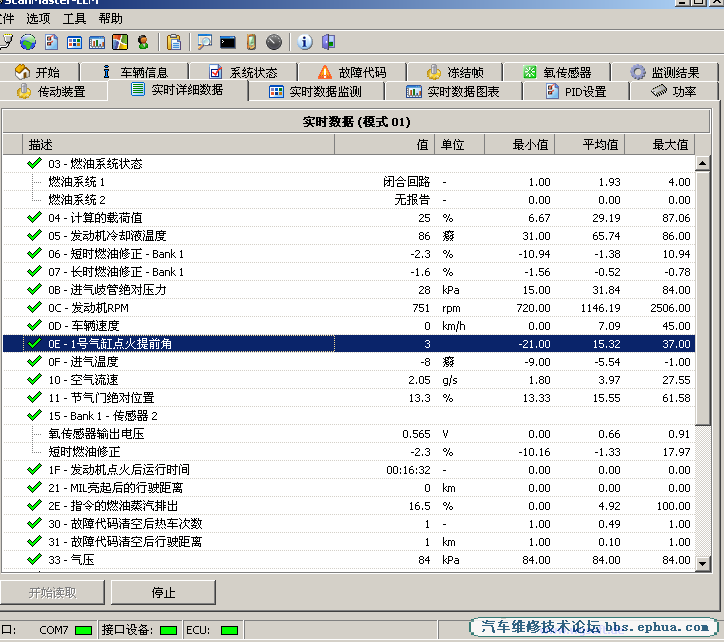
Task: Click the blue data grid toolbar icon
Action: (x=74, y=42)
